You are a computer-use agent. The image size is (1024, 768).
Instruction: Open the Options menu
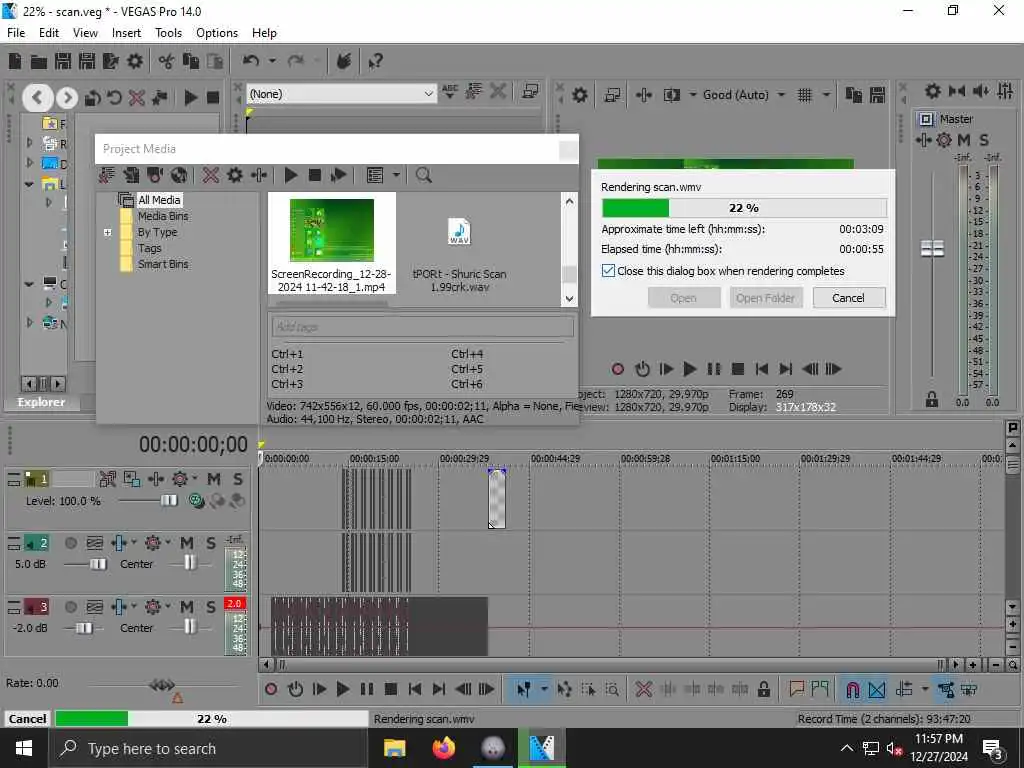(217, 33)
